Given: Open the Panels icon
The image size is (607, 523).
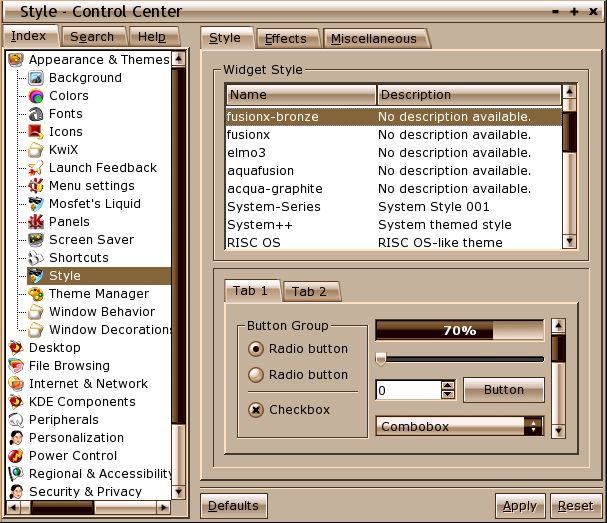Looking at the screenshot, I should pos(36,222).
